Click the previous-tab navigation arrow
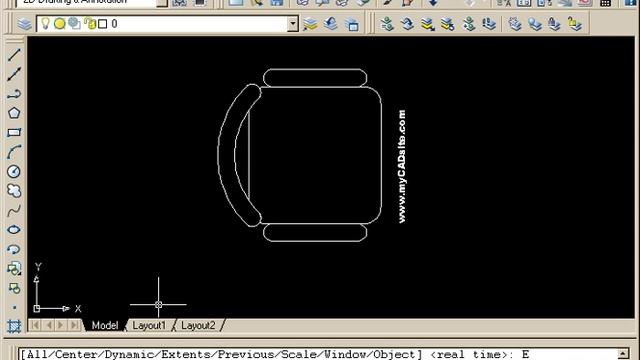The height and width of the screenshot is (360, 640). point(49,325)
